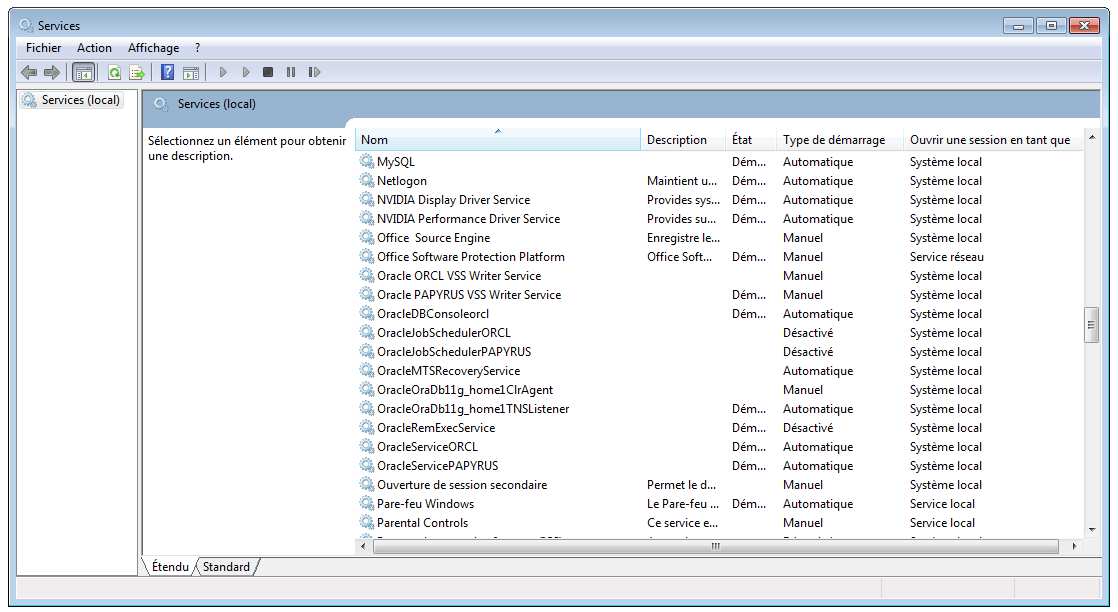
Task: Open the Fichier menu
Action: tap(43, 48)
